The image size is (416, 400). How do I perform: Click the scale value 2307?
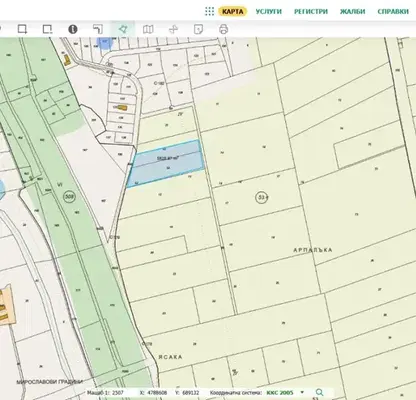click(116, 393)
